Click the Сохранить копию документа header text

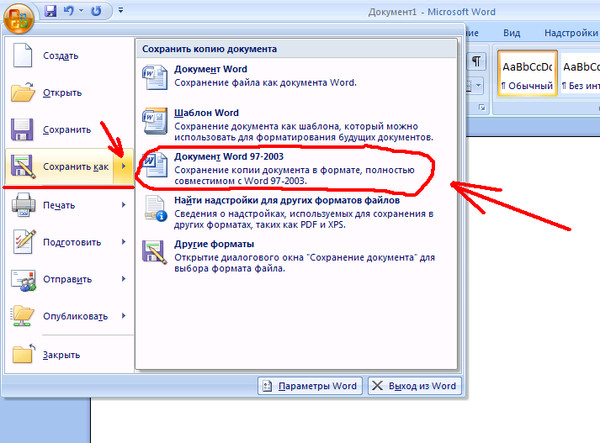coord(209,49)
